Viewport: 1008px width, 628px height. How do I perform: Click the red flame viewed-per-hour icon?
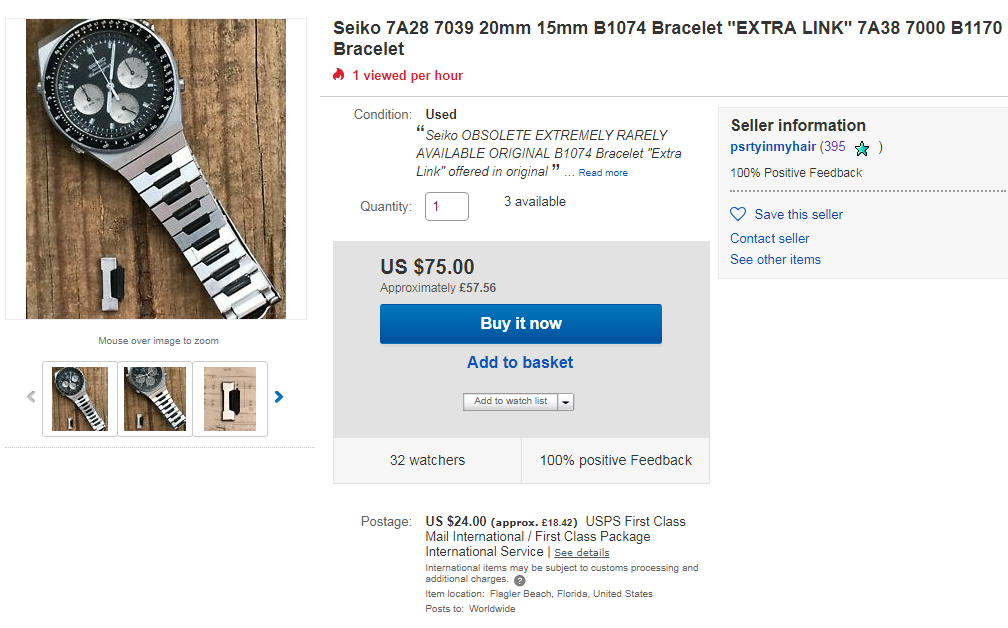point(338,75)
